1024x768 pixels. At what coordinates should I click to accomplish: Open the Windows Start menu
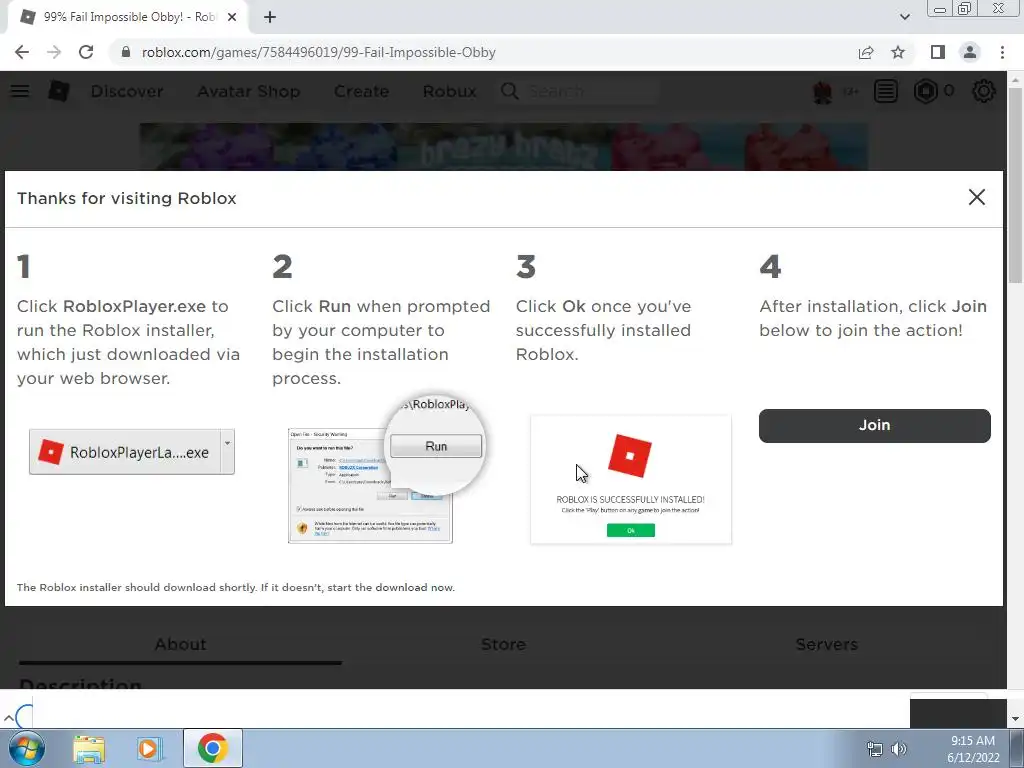[x=27, y=748]
